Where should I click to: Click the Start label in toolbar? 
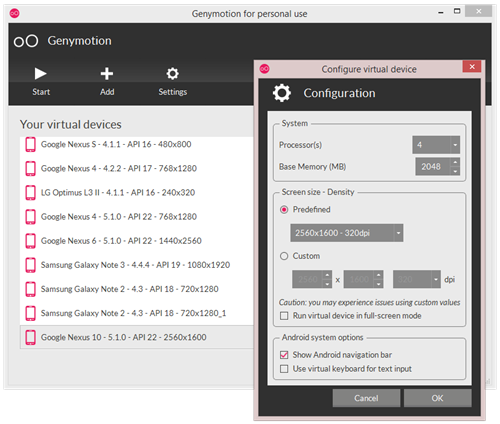coord(41,92)
